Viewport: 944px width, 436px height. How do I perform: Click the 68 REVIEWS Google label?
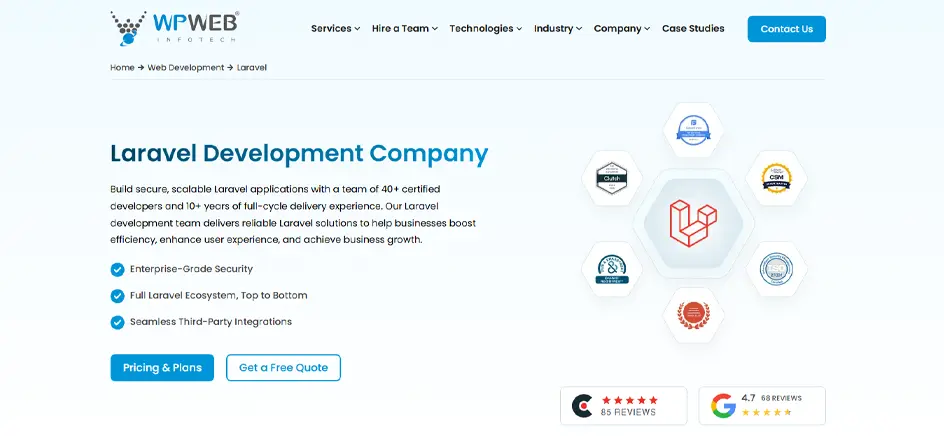point(781,398)
